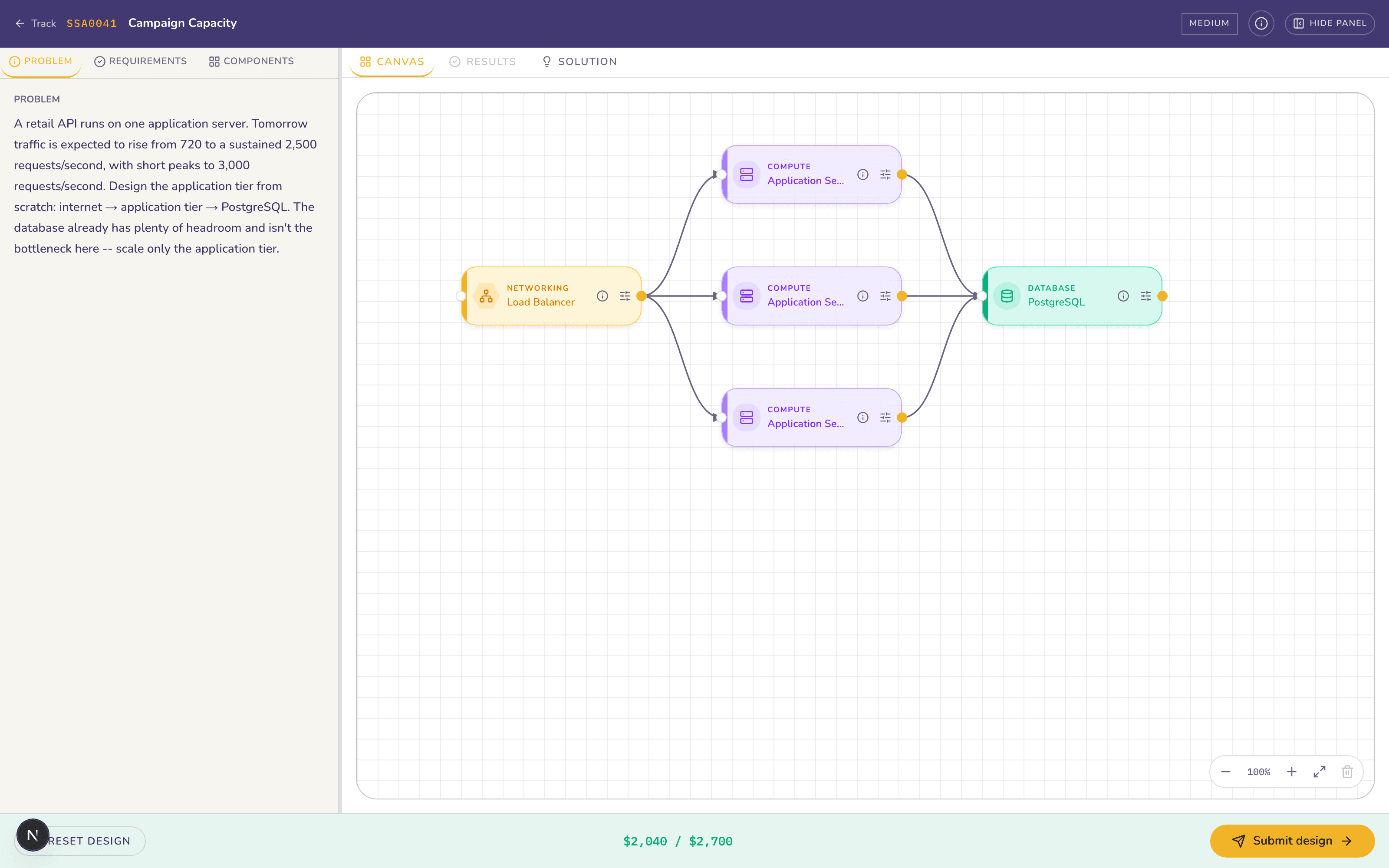
Task: Click top Application Server output connector
Action: click(902, 174)
